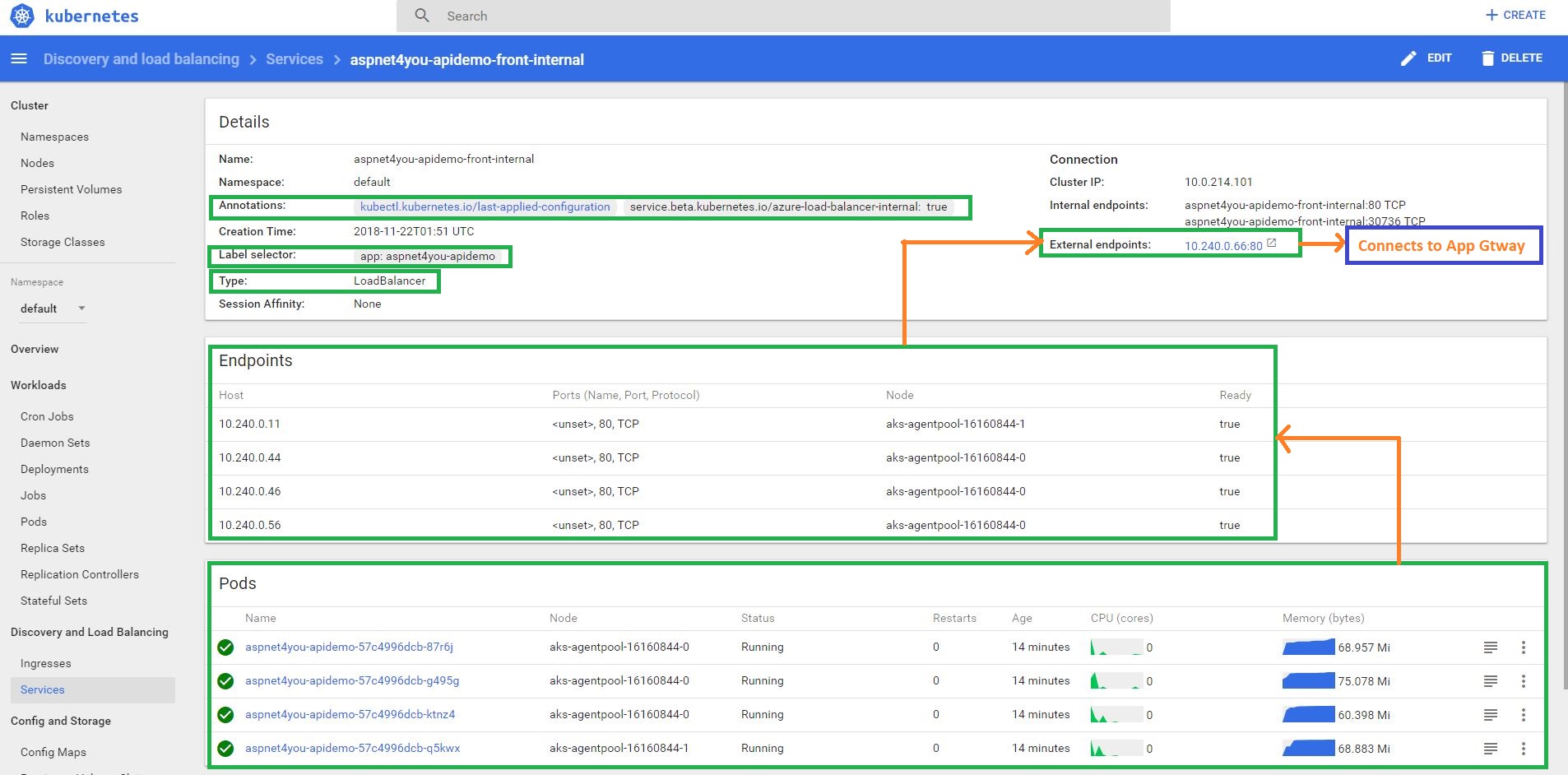The image size is (1568, 775).
Task: Open logs icon for pod 87r6j
Action: tap(1491, 647)
